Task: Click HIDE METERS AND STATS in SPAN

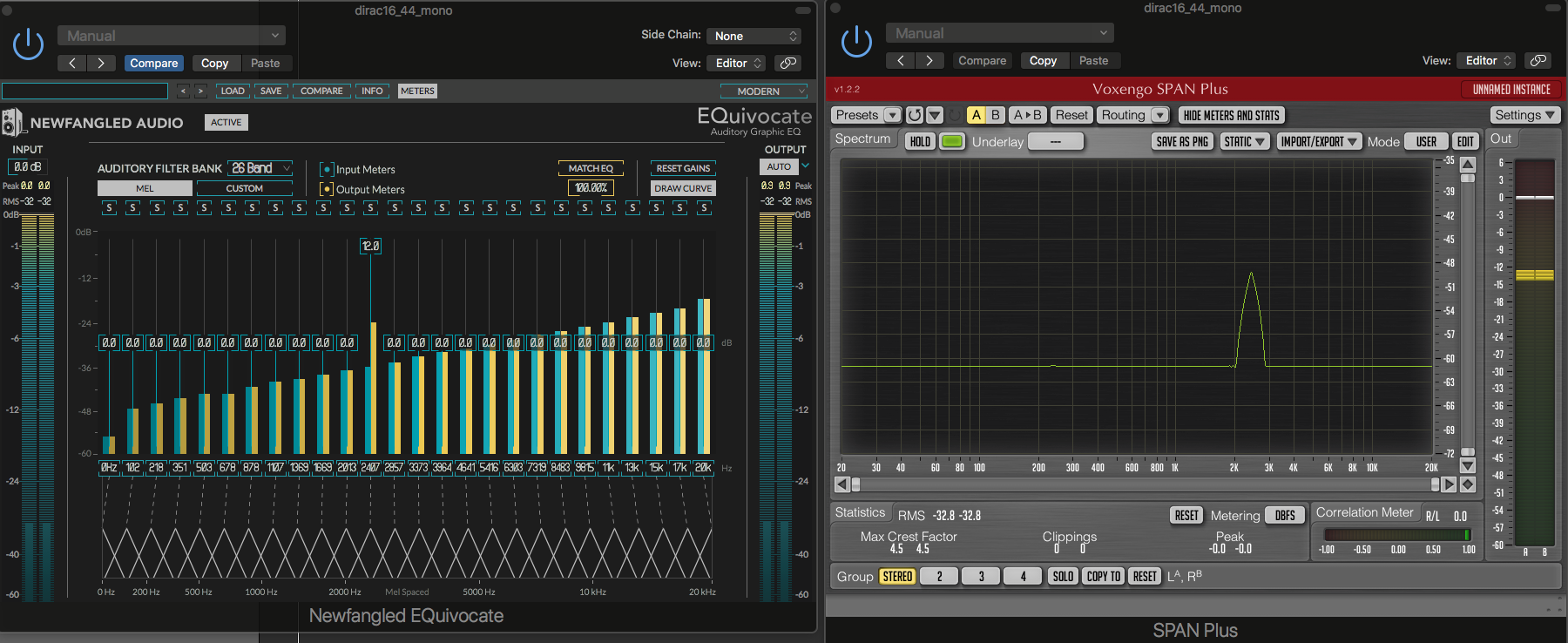Action: pos(1231,115)
